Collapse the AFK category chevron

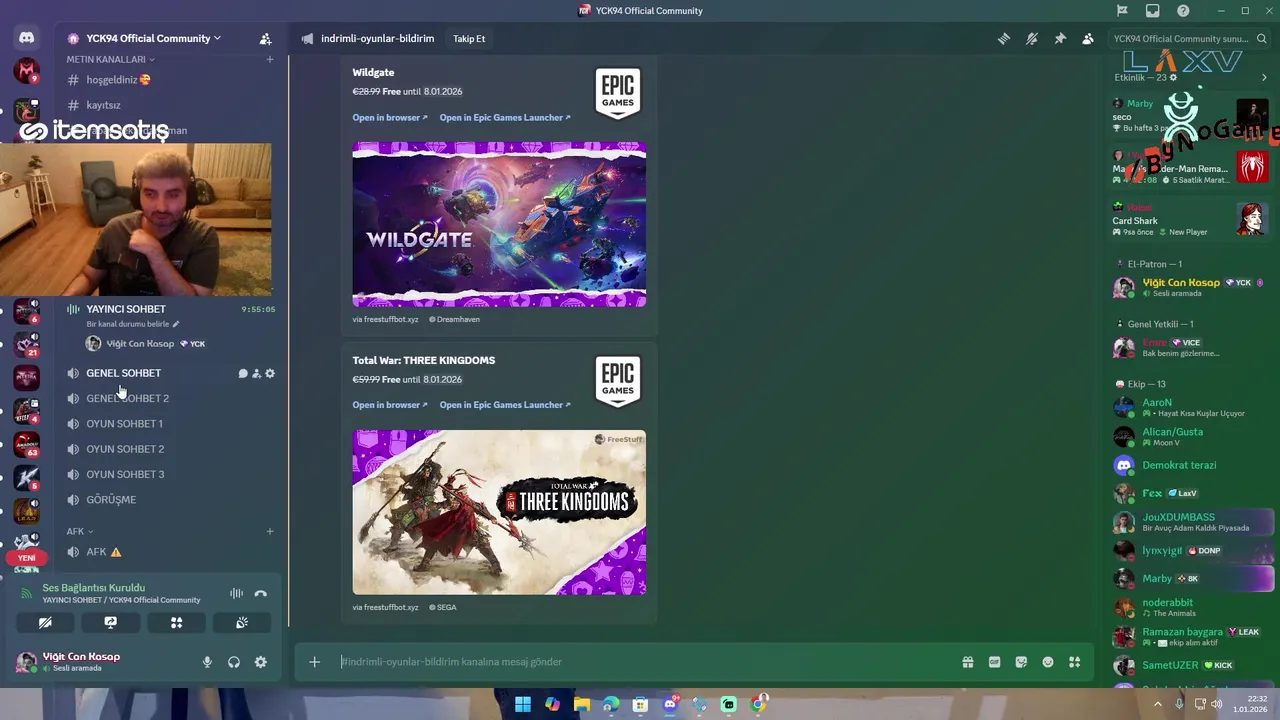(x=90, y=532)
